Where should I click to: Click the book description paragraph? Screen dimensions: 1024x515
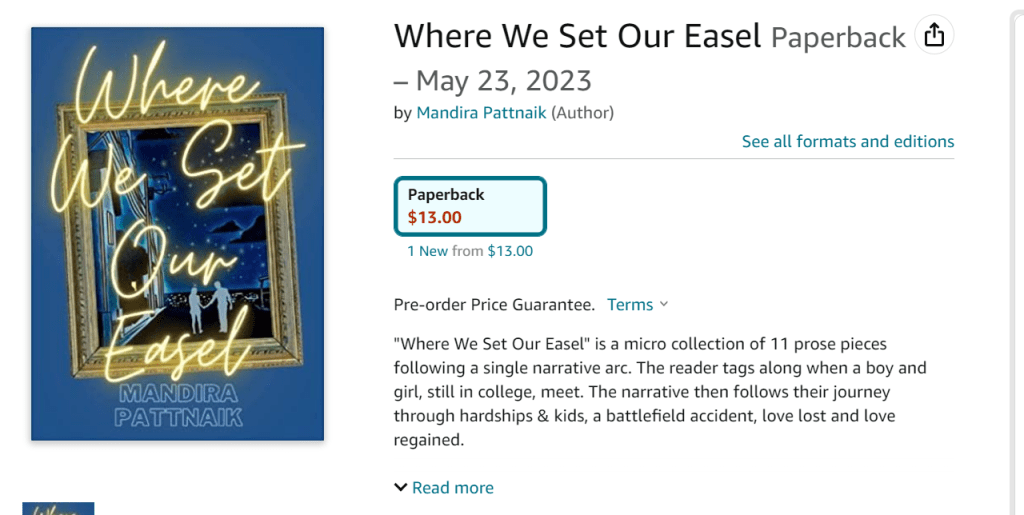645,392
